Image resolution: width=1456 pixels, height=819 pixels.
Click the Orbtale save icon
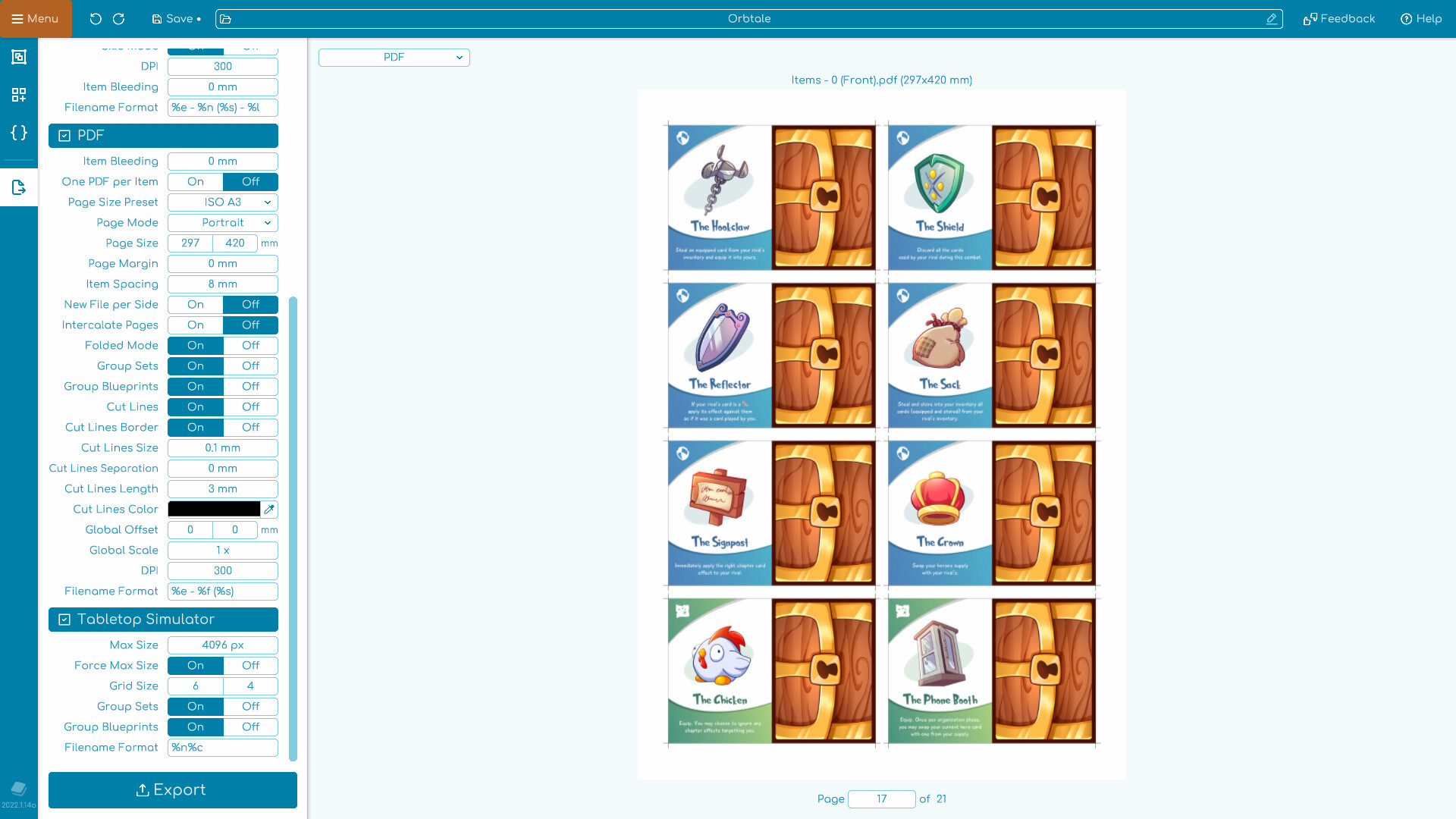coord(158,19)
